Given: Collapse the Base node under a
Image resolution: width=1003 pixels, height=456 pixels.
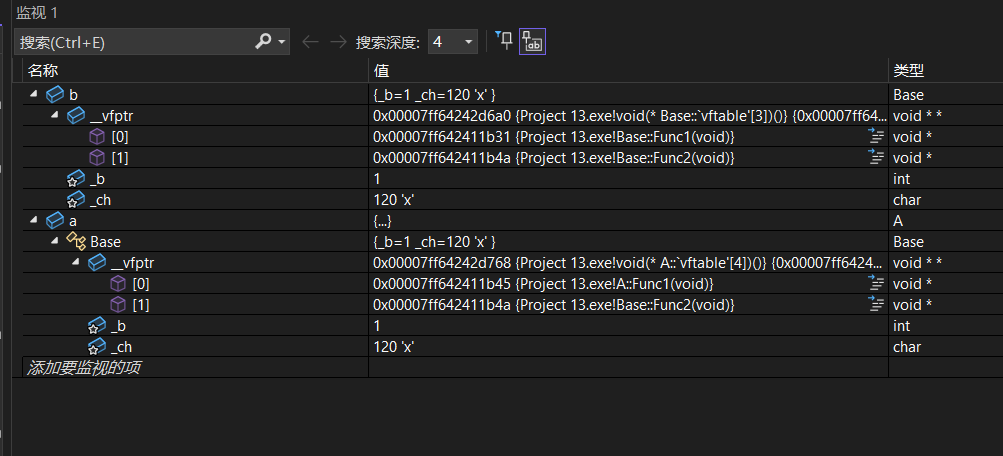Looking at the screenshot, I should pos(55,241).
